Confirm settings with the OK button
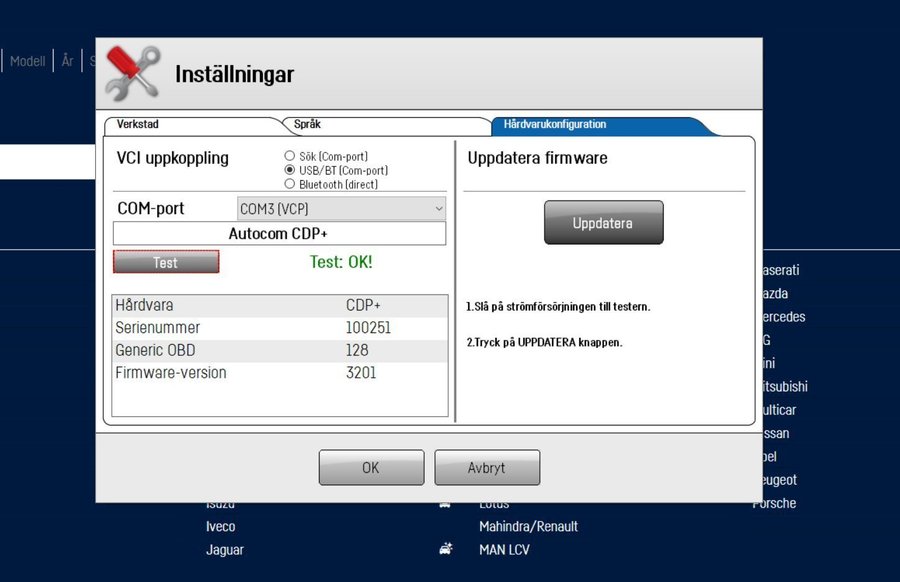The height and width of the screenshot is (582, 900). coord(370,467)
